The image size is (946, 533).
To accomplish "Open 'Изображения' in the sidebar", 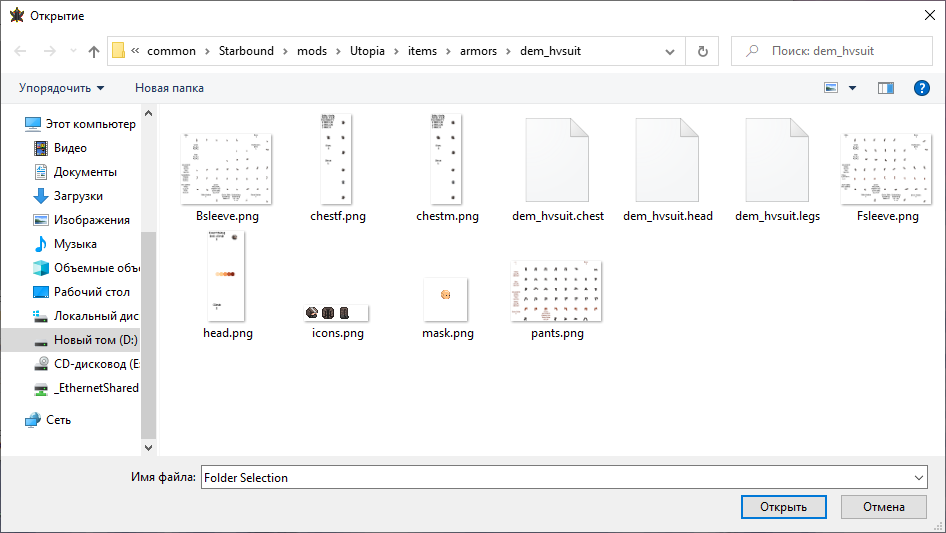I will [81, 220].
